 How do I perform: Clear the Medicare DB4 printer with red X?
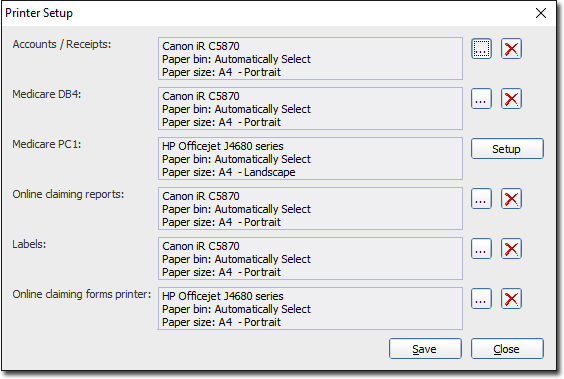[511, 99]
